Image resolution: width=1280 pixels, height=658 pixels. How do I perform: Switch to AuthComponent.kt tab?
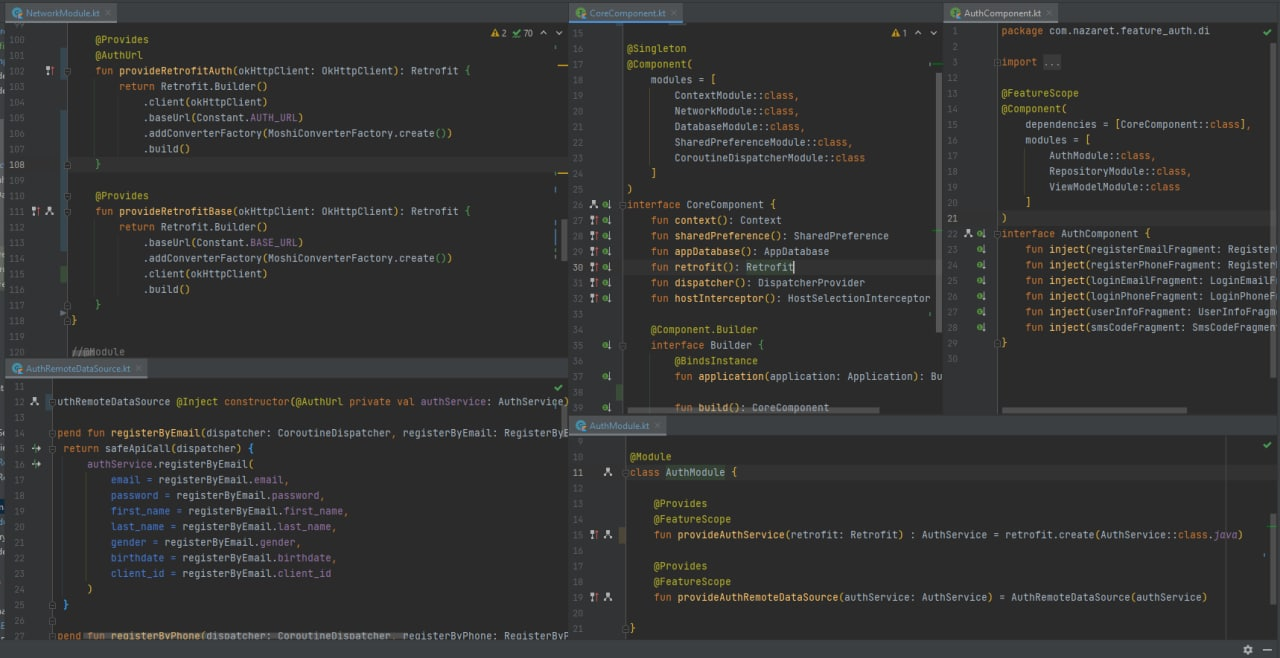(1002, 13)
